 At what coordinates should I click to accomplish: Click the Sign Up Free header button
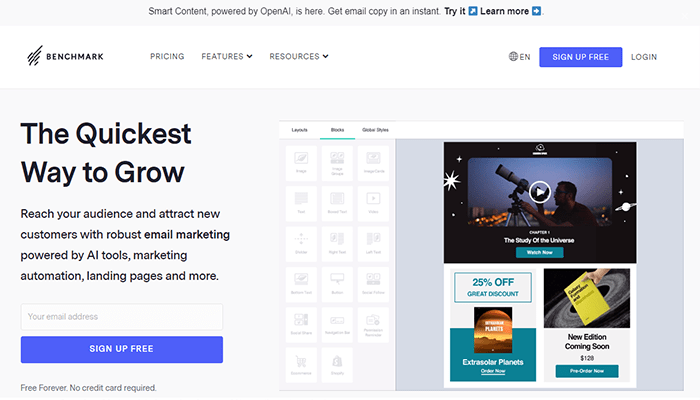coord(580,57)
